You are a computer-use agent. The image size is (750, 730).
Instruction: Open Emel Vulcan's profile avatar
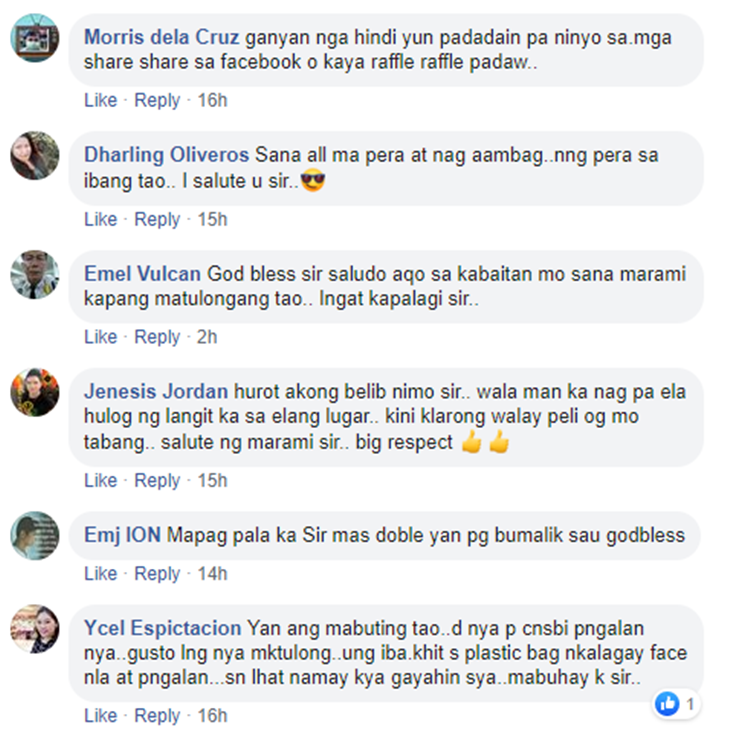click(35, 275)
